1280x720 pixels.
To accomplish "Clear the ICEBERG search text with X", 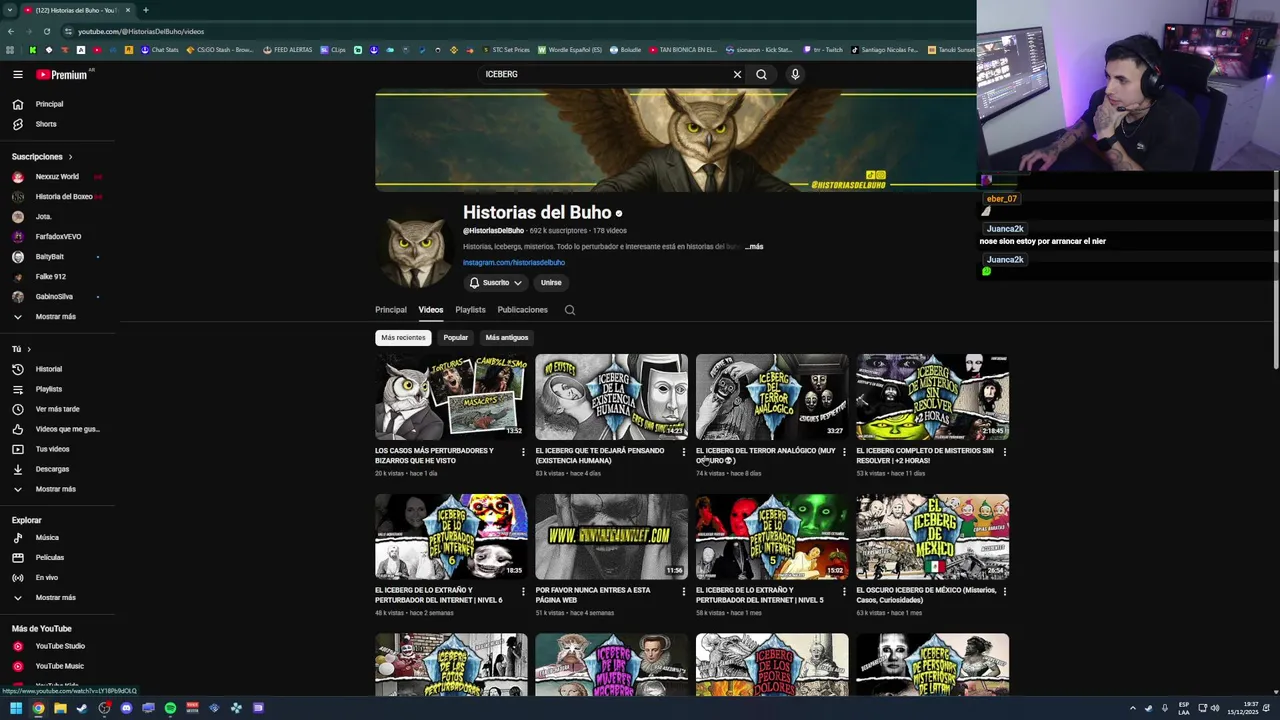I will pyautogui.click(x=737, y=74).
